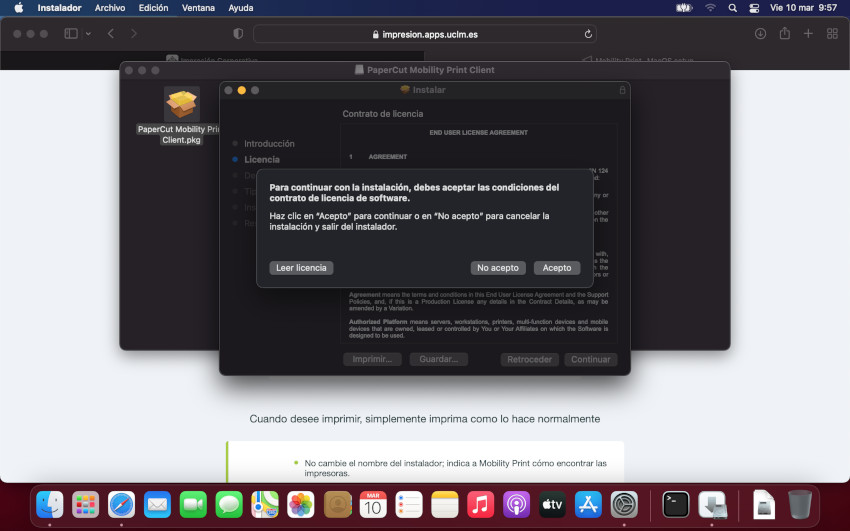Open Launchpad from the Dock
This screenshot has width=850, height=531.
click(x=86, y=505)
